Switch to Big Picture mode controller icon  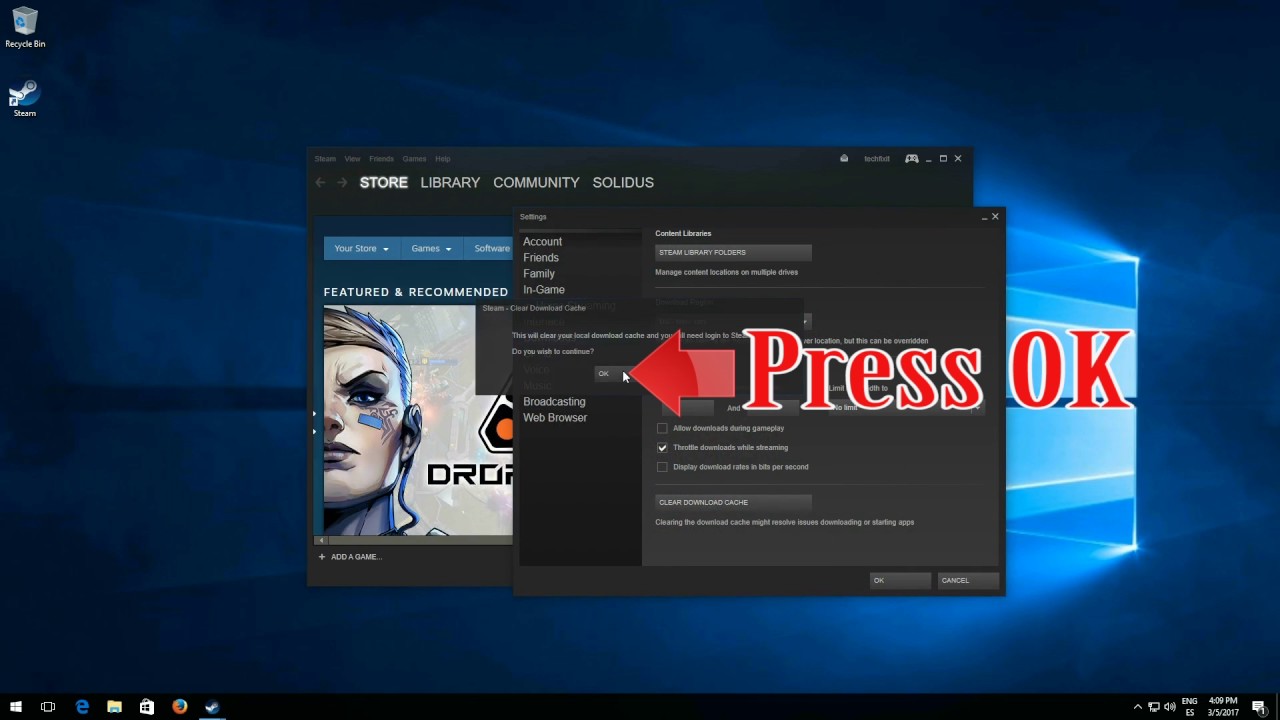[912, 158]
